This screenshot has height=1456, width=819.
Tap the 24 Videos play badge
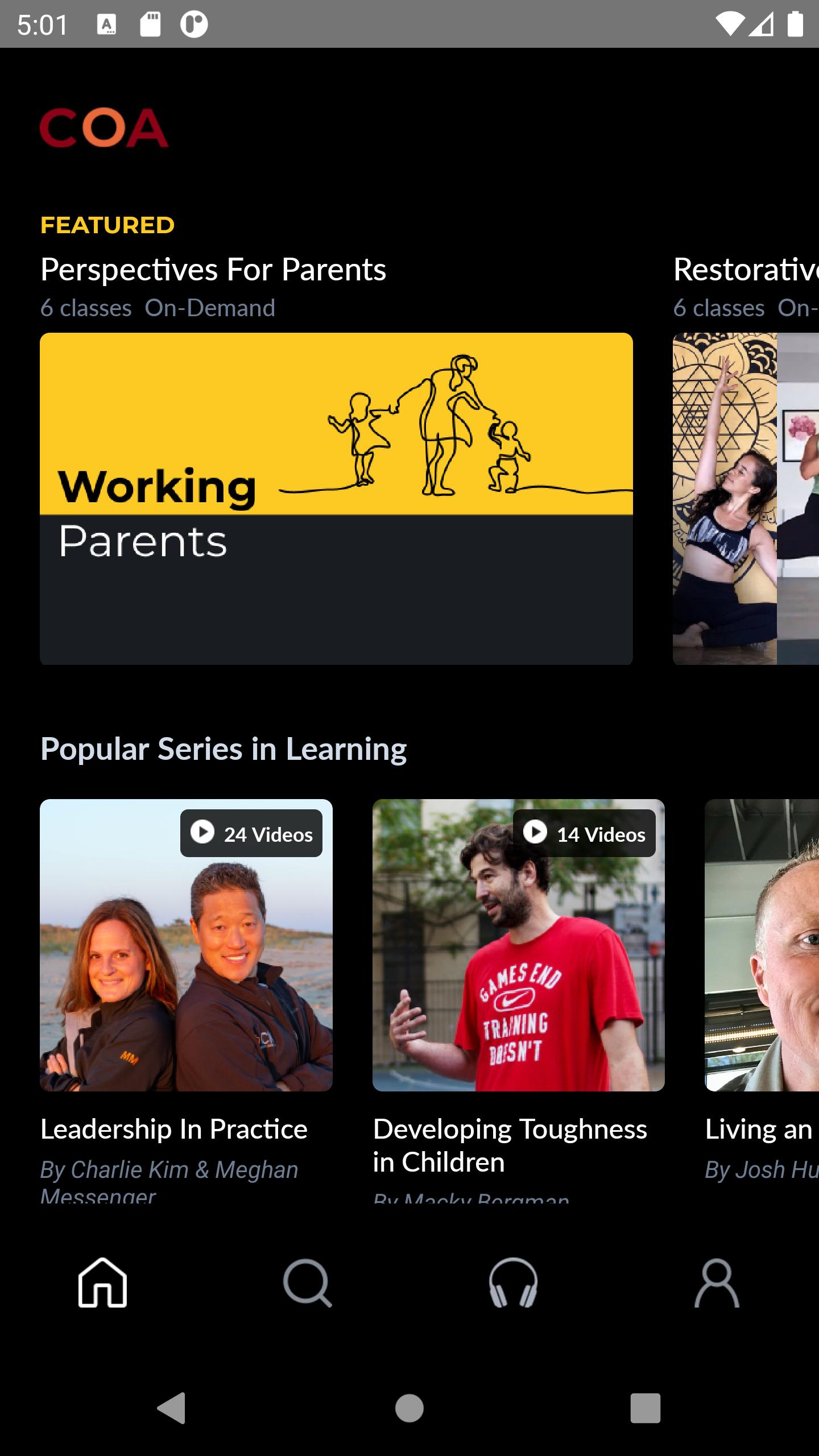coord(251,833)
